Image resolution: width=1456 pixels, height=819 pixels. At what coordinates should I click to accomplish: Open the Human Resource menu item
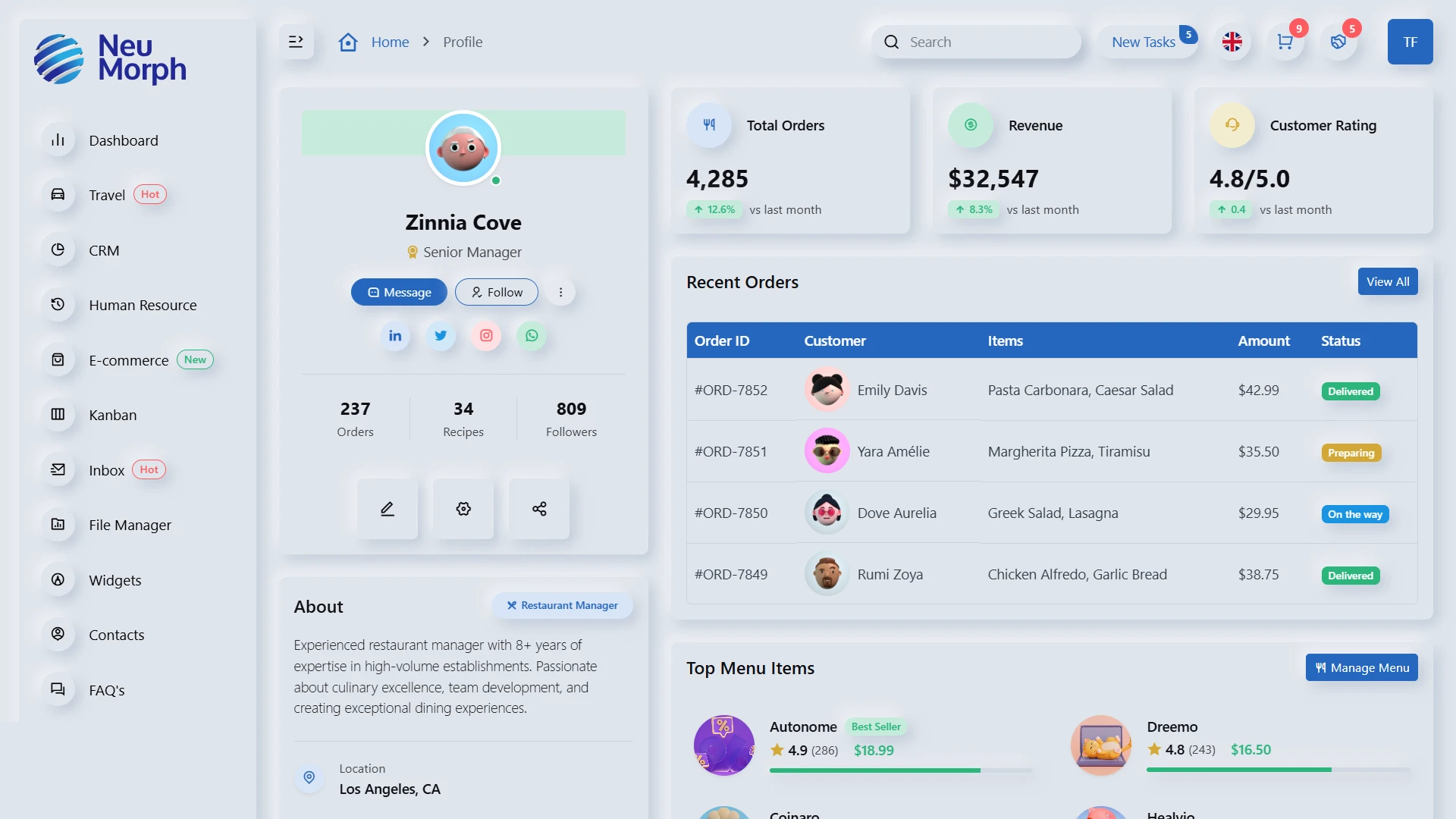pos(143,306)
